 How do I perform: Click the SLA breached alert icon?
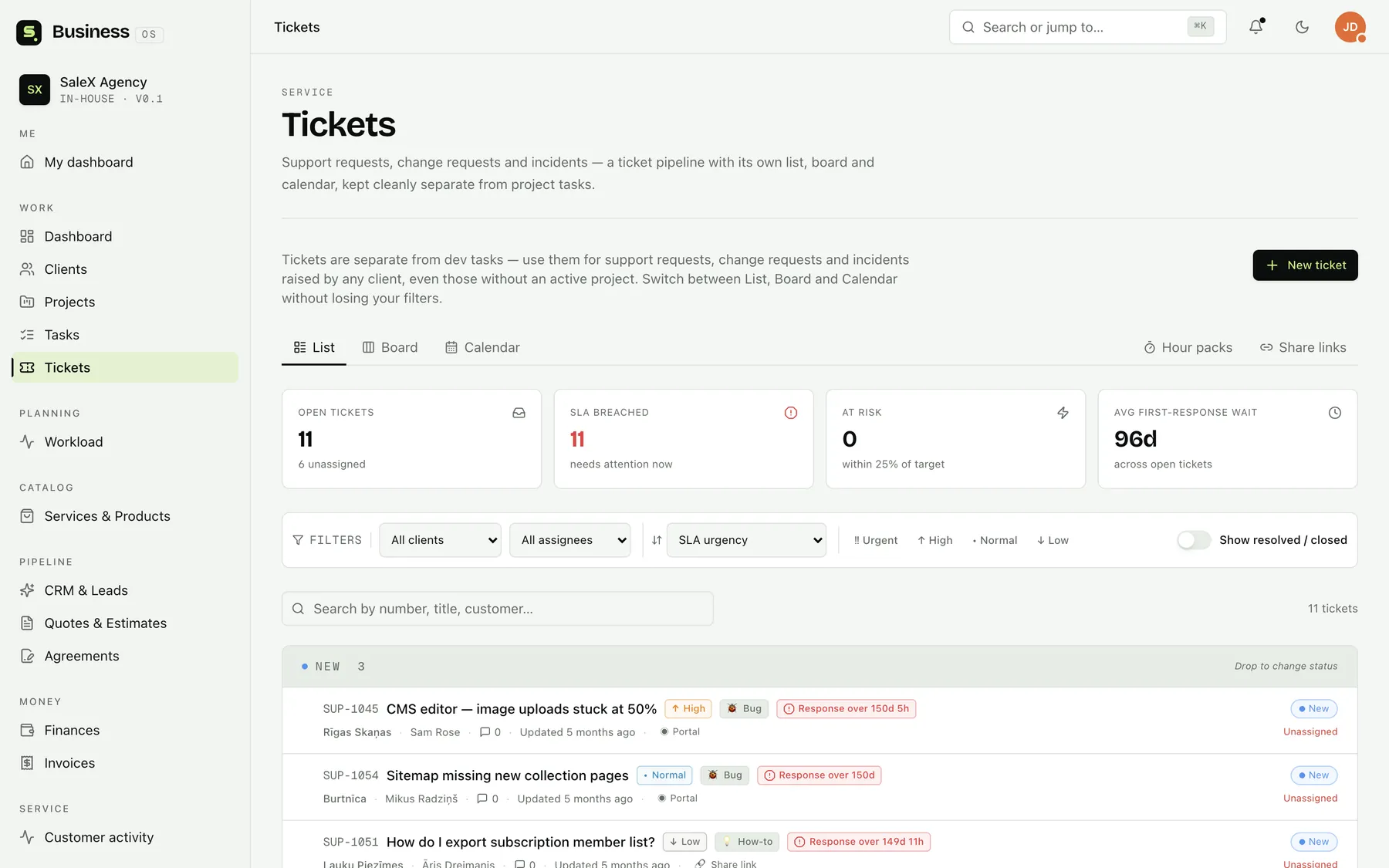click(x=791, y=413)
